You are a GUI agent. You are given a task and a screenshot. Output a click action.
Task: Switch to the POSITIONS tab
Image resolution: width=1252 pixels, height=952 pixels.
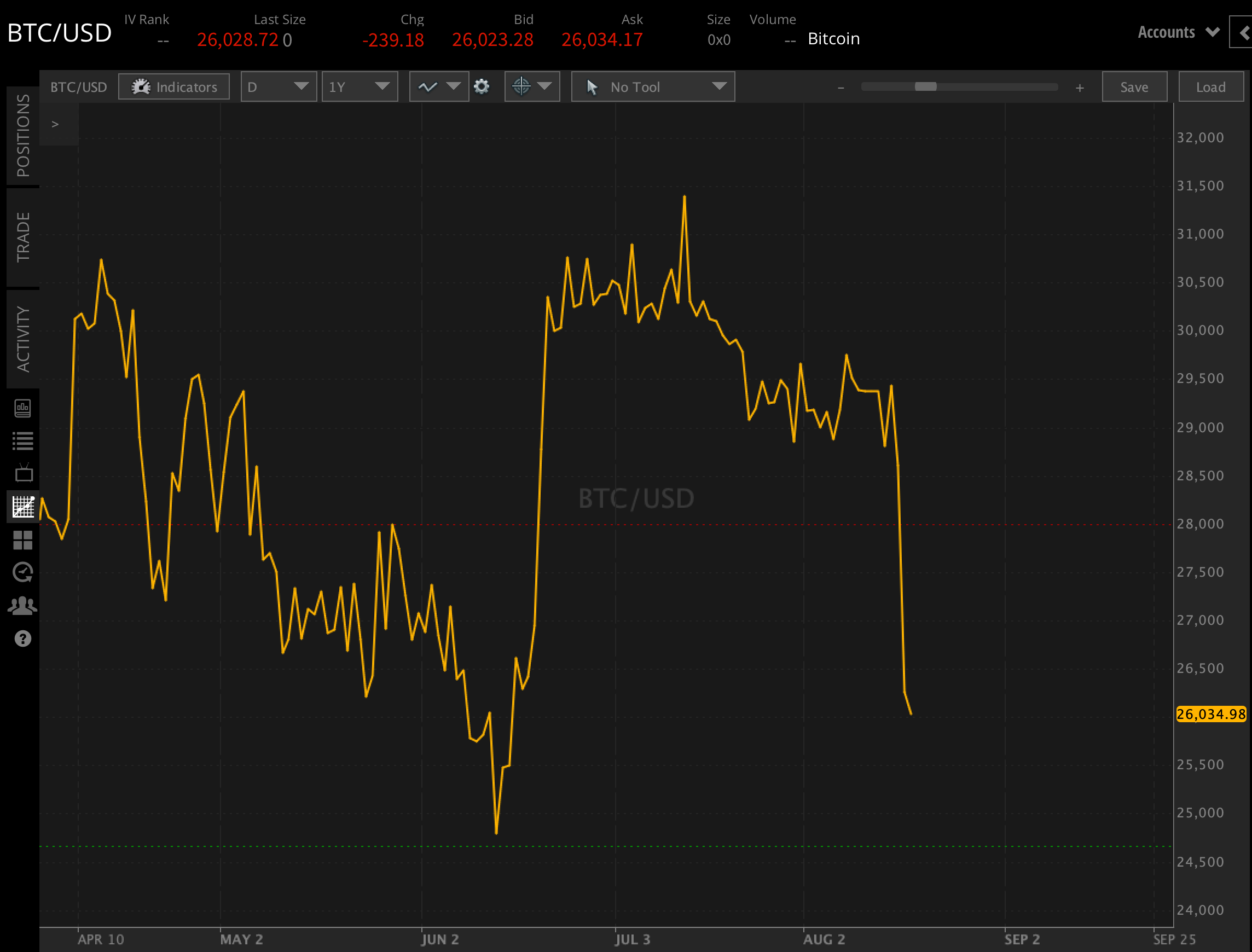point(22,136)
